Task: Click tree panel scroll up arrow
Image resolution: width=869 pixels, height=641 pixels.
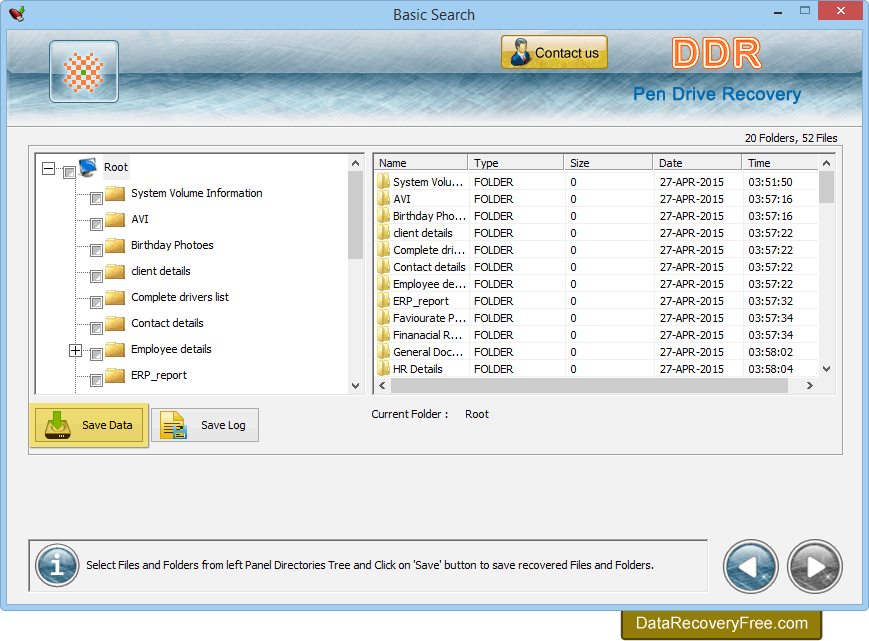Action: 355,163
